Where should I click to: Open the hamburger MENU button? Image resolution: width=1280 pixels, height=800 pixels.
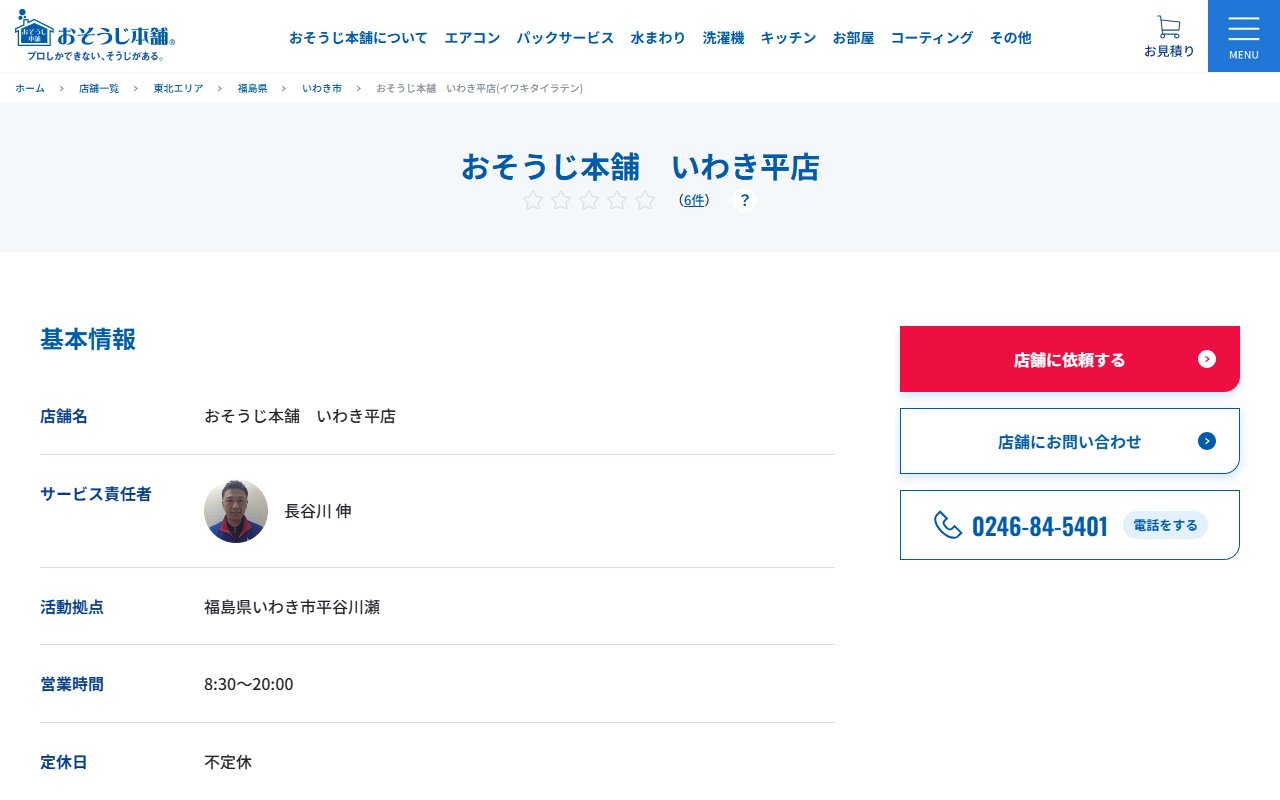pyautogui.click(x=1243, y=36)
